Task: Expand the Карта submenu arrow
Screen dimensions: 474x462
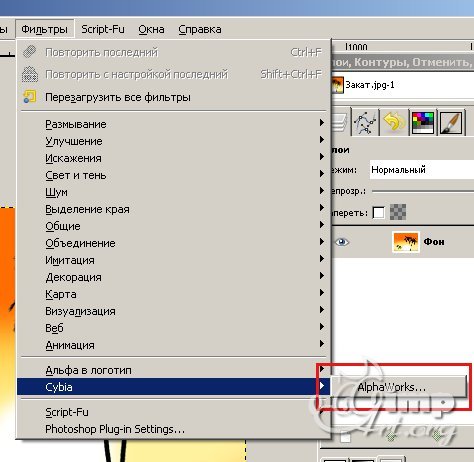Action: (322, 293)
